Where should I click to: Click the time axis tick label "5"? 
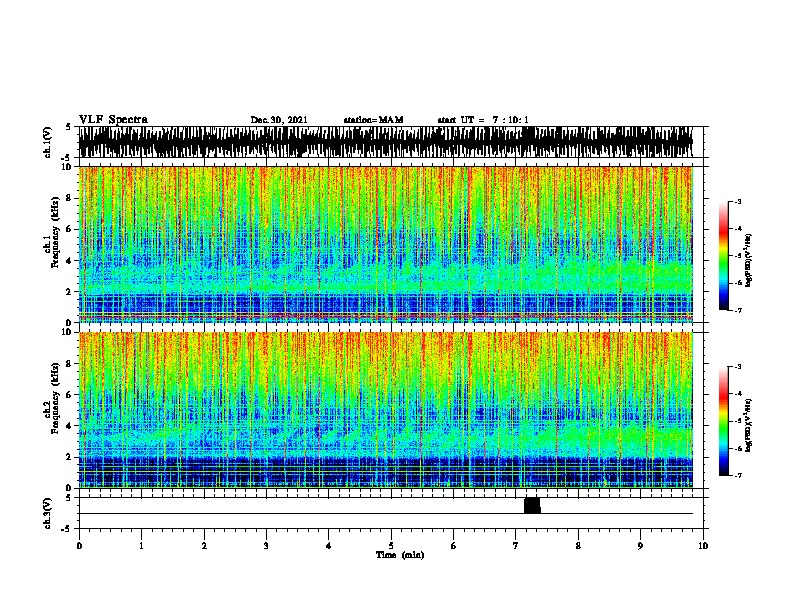pyautogui.click(x=391, y=546)
